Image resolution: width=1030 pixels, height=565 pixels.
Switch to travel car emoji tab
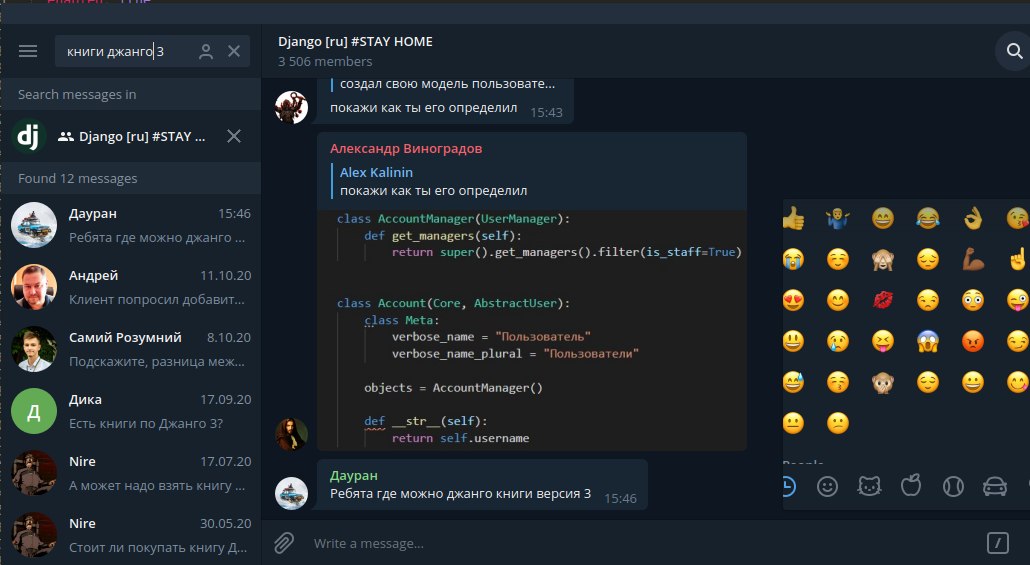point(995,486)
